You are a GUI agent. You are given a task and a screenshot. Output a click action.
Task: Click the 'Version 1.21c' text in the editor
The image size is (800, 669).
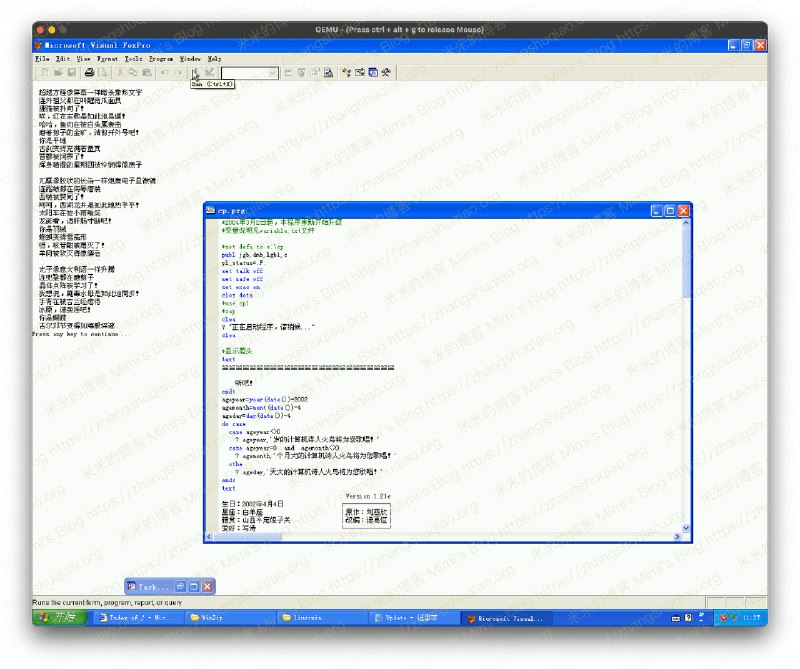(368, 496)
